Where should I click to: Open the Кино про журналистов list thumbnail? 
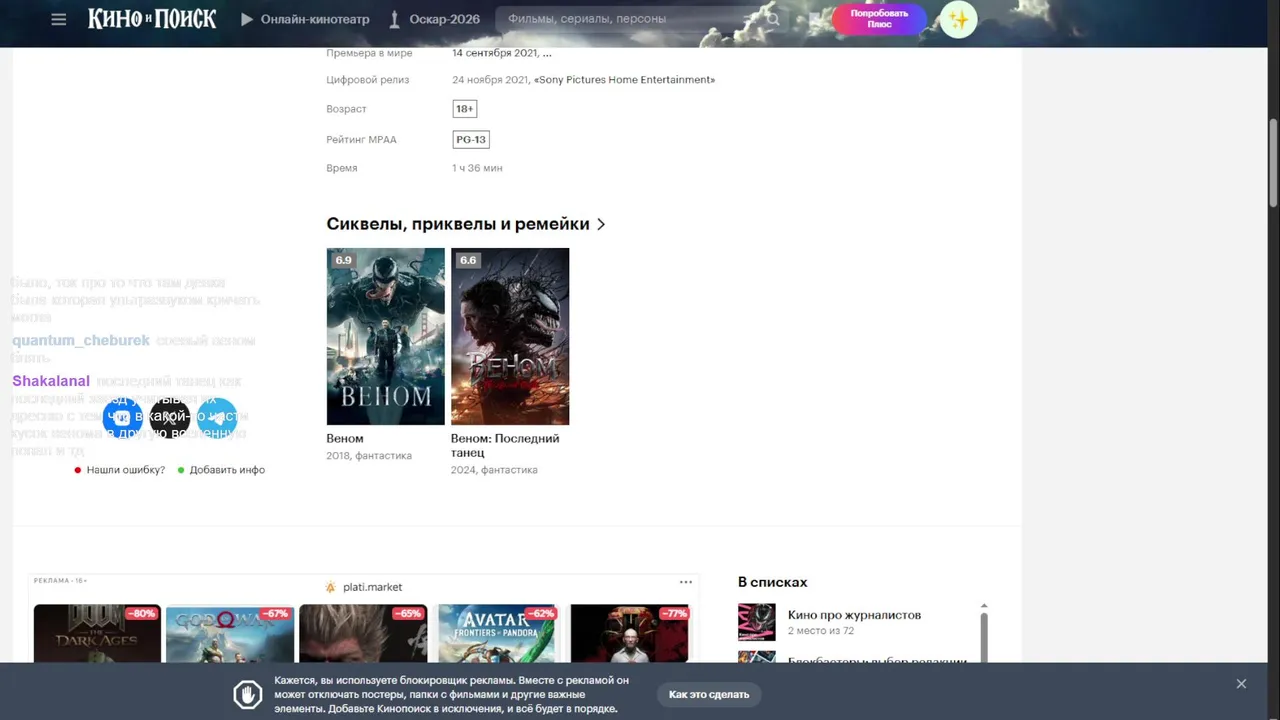point(757,622)
